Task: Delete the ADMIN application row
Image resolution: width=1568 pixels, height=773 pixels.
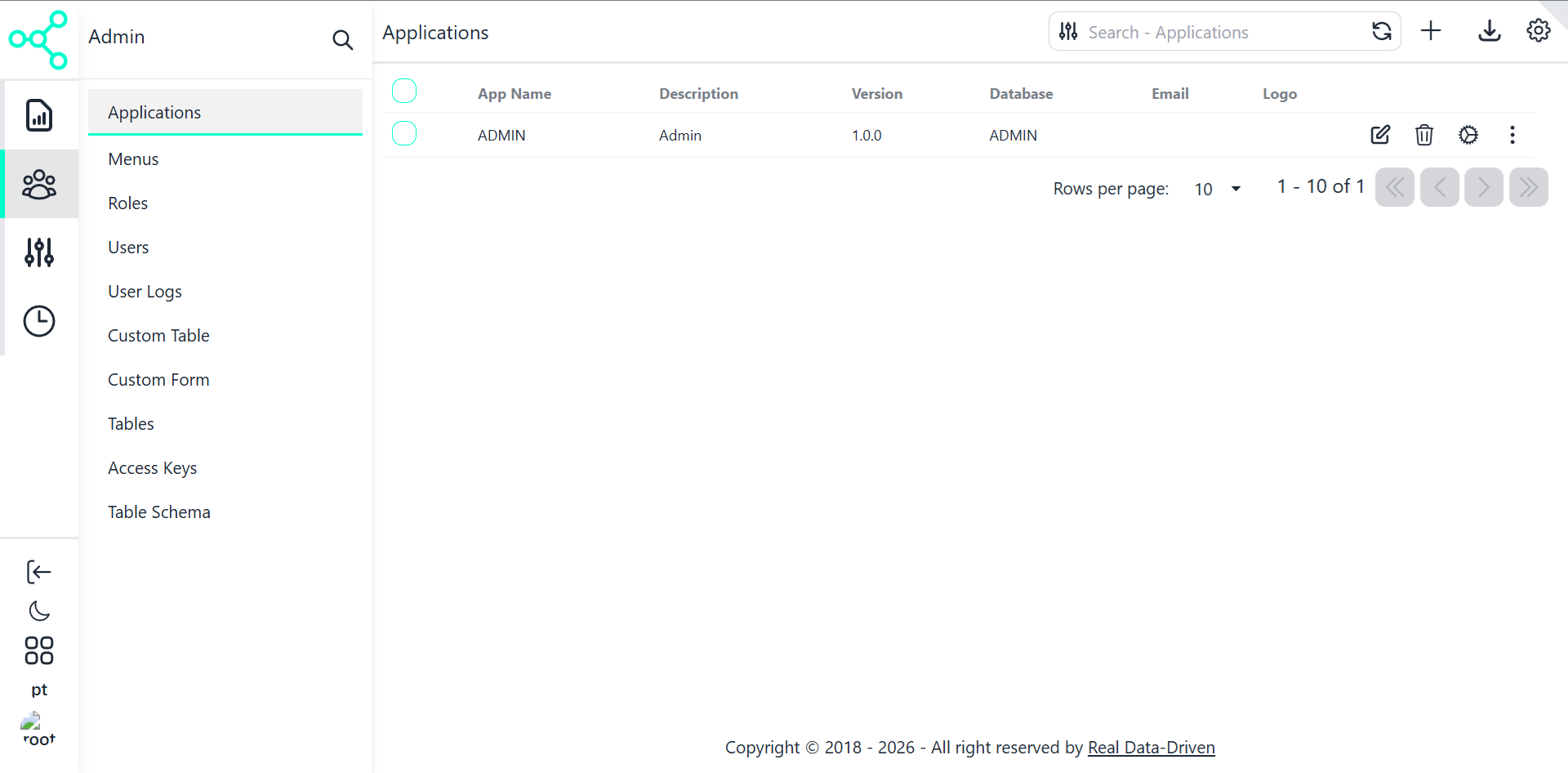Action: coord(1423,135)
